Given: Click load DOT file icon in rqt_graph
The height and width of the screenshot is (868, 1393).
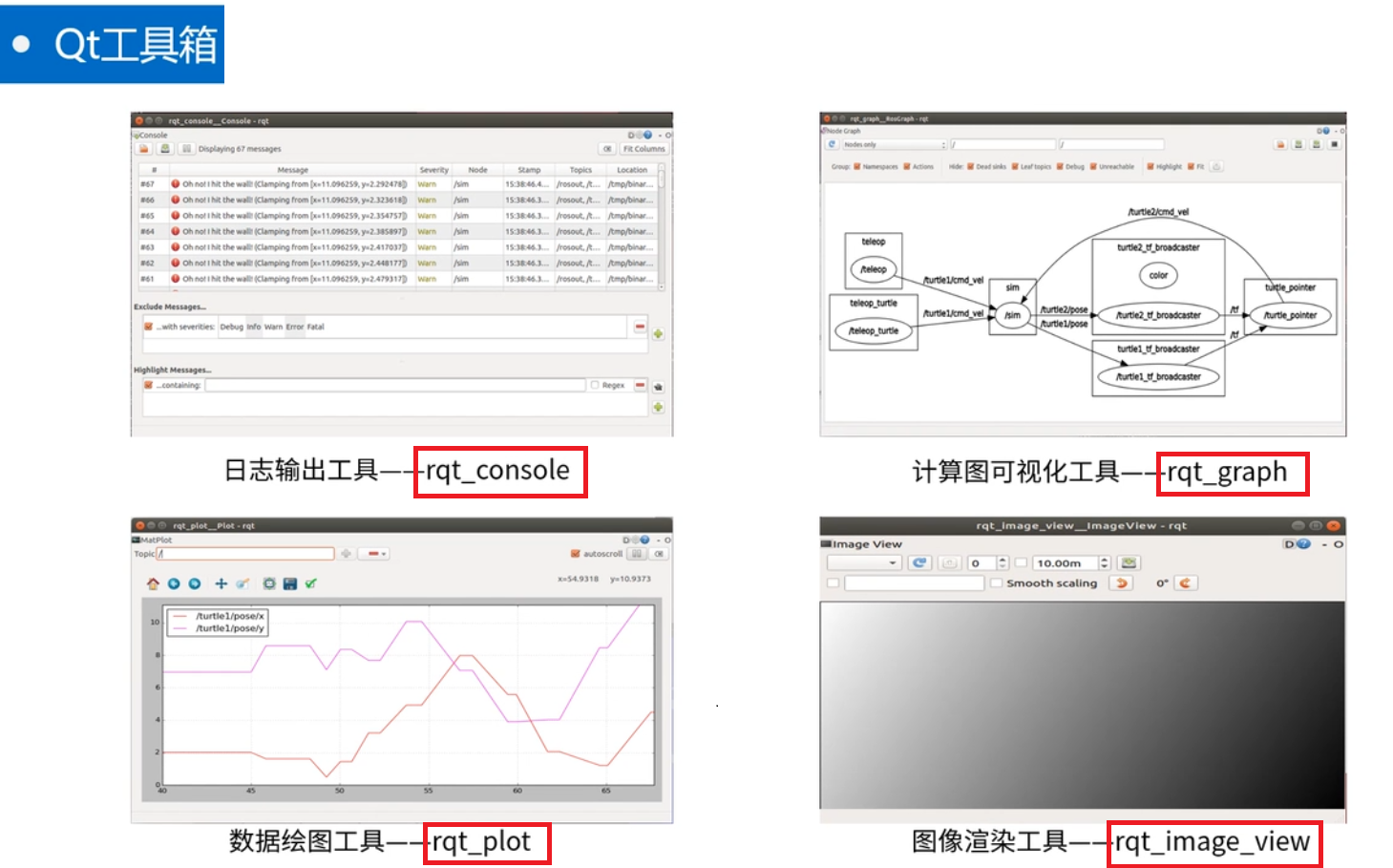Looking at the screenshot, I should [x=1280, y=144].
